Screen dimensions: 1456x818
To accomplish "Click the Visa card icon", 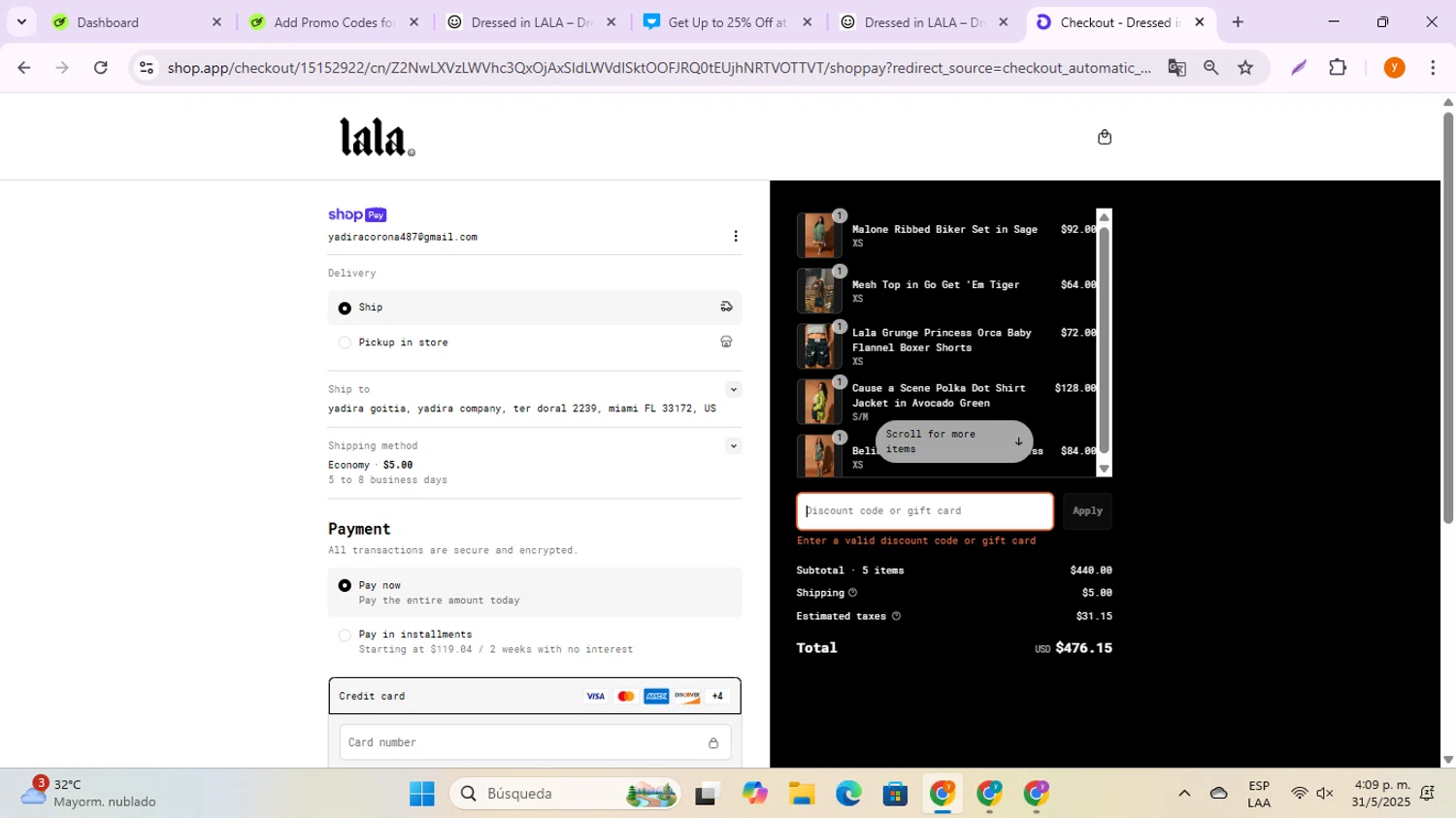I will point(595,696).
